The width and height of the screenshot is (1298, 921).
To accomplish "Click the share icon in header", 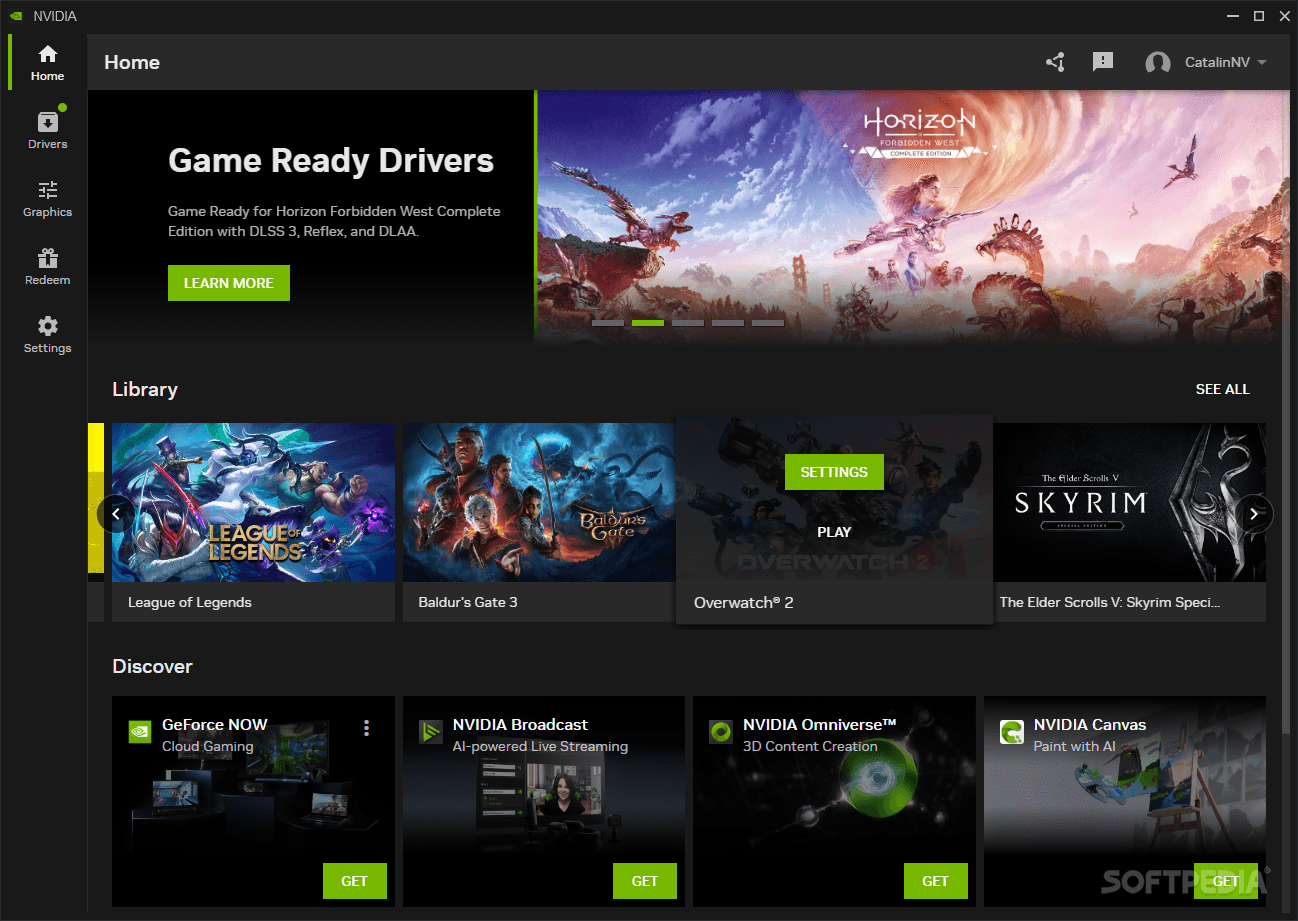I will tap(1055, 62).
